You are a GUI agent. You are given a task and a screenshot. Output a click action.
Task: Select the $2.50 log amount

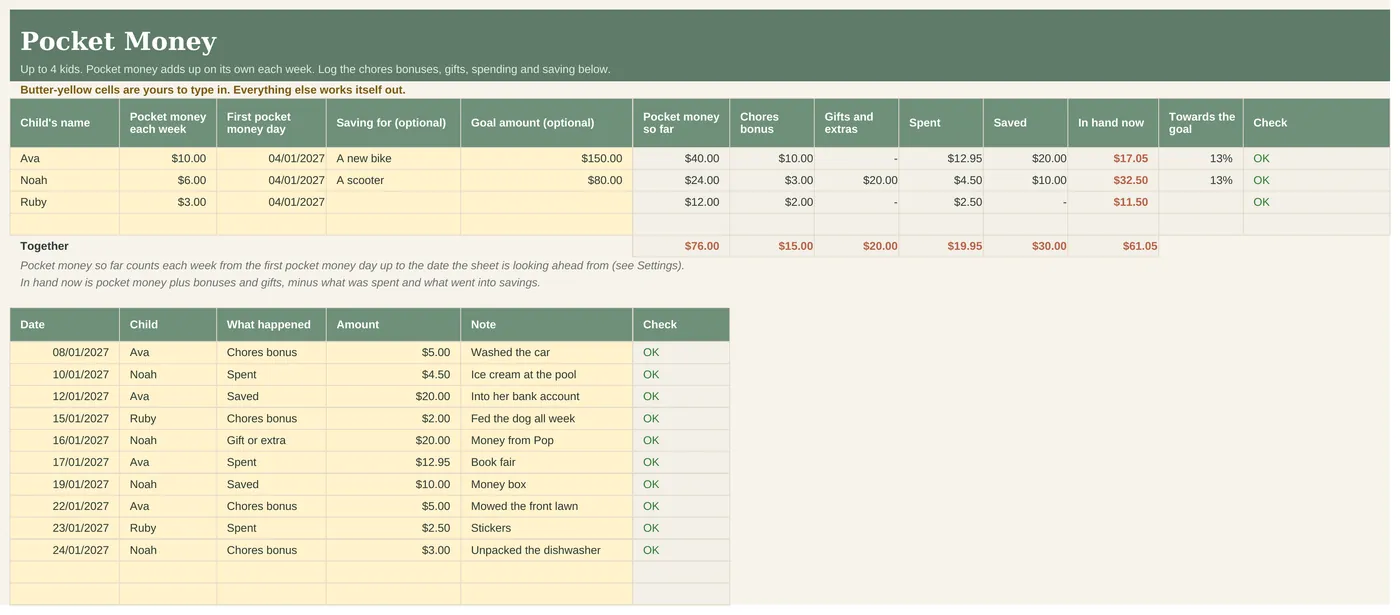(x=393, y=528)
